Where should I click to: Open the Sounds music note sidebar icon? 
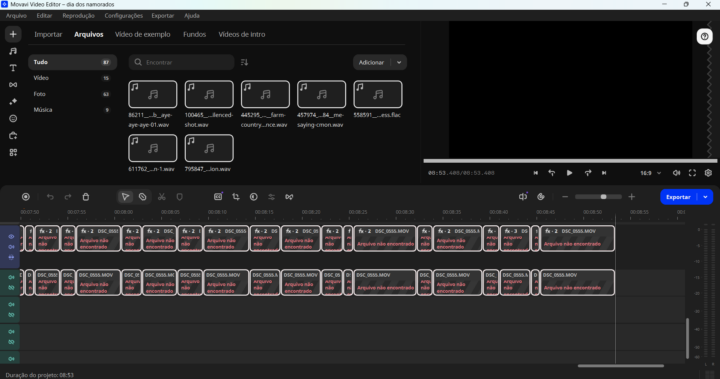click(13, 51)
